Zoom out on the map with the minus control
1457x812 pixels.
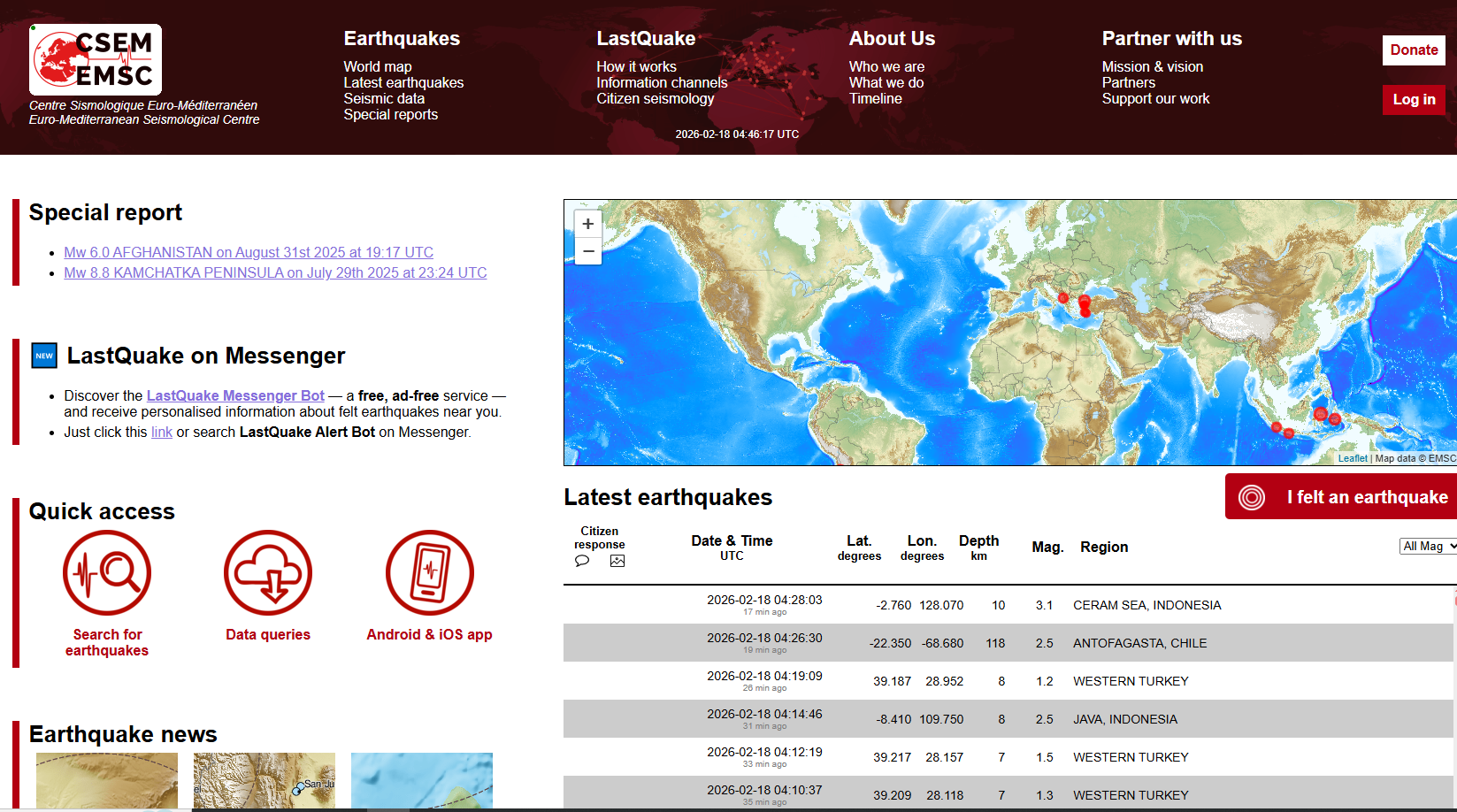(x=587, y=251)
